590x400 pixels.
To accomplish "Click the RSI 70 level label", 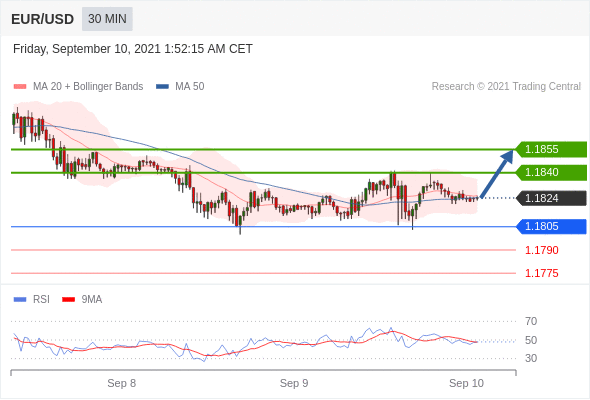I will point(531,321).
